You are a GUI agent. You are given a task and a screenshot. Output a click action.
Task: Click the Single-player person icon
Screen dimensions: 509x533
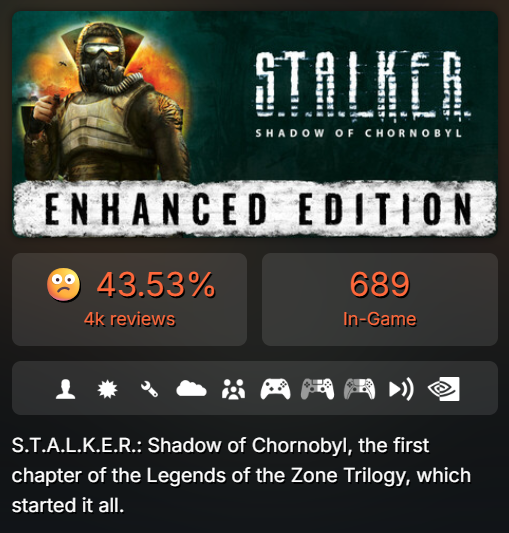tap(65, 389)
